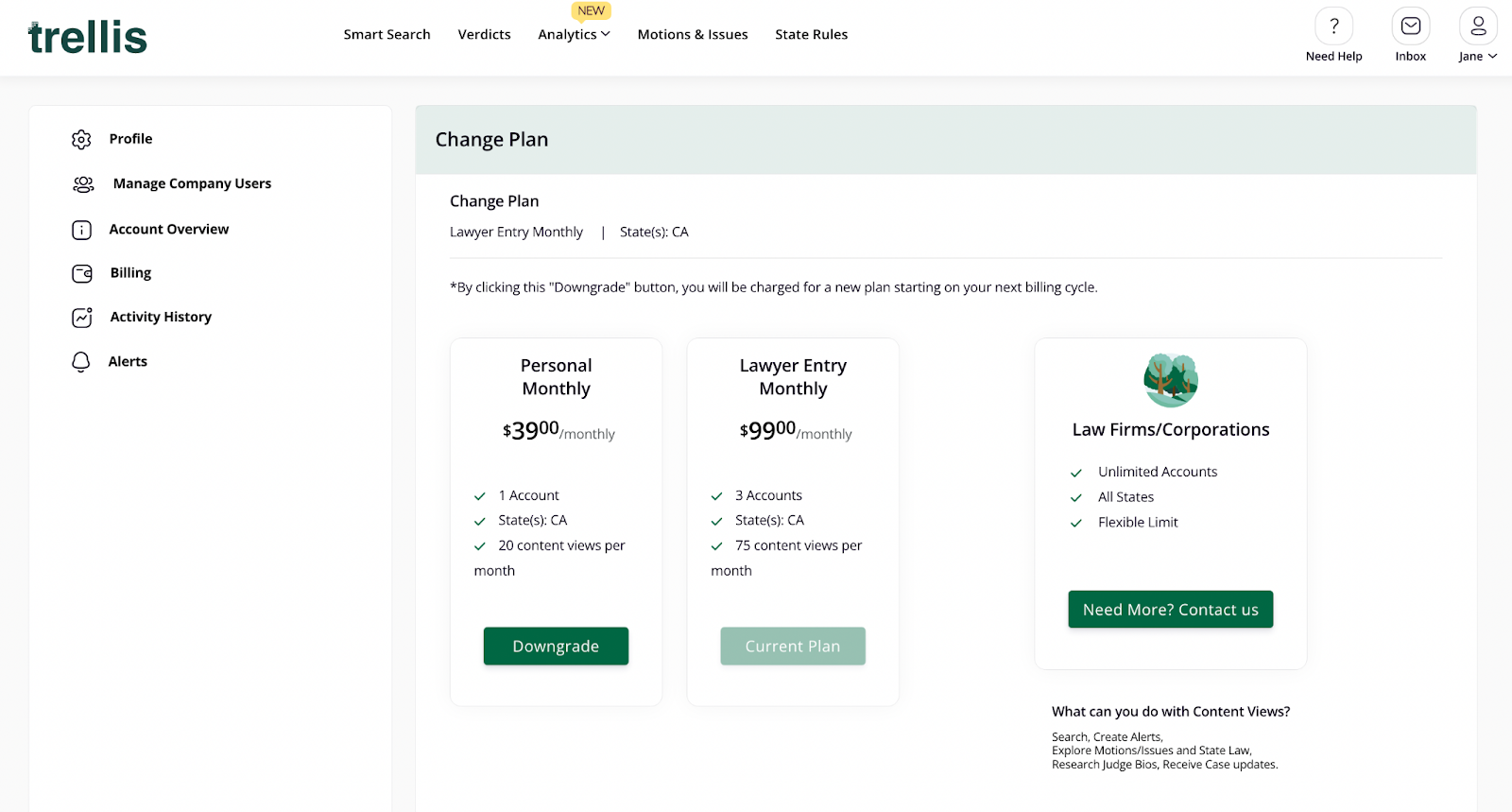Open Smart Search in navigation

click(387, 34)
